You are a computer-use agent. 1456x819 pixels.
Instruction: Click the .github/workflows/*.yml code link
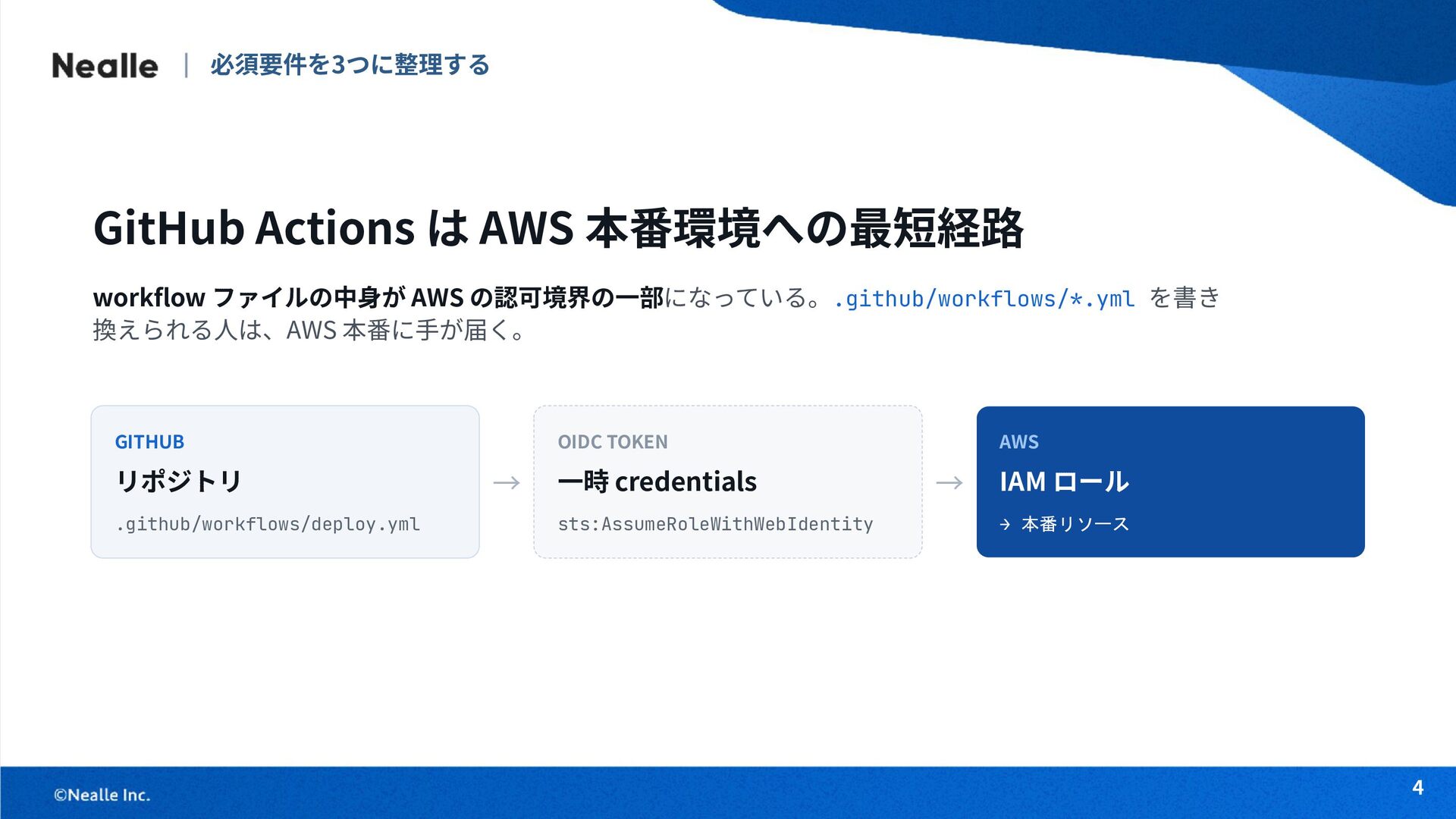pyautogui.click(x=984, y=299)
